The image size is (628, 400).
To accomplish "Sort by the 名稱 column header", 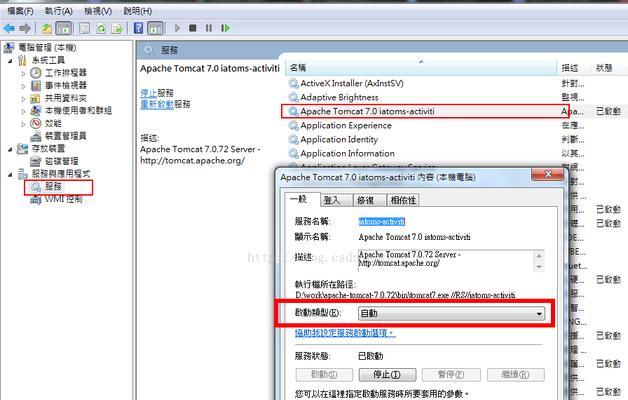I will (421, 68).
